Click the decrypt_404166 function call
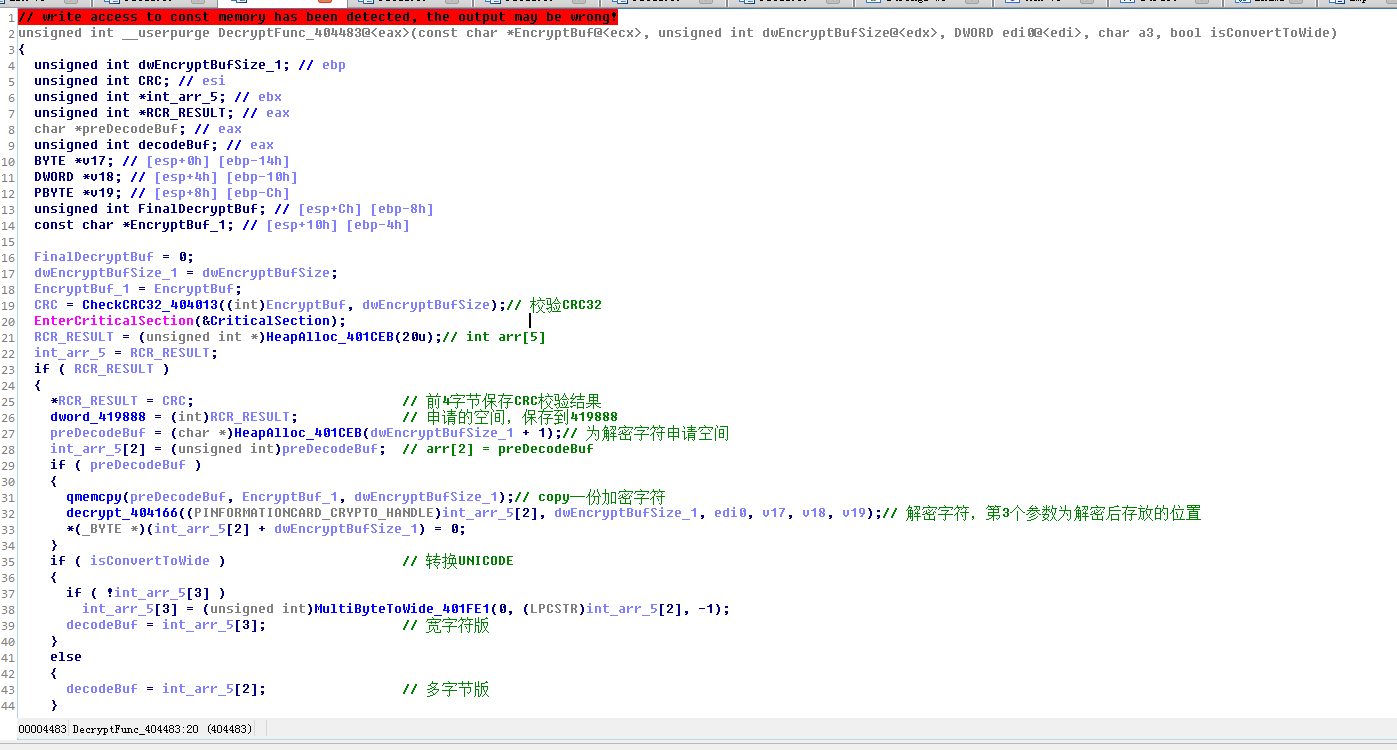The image size is (1397, 750). tap(122, 513)
